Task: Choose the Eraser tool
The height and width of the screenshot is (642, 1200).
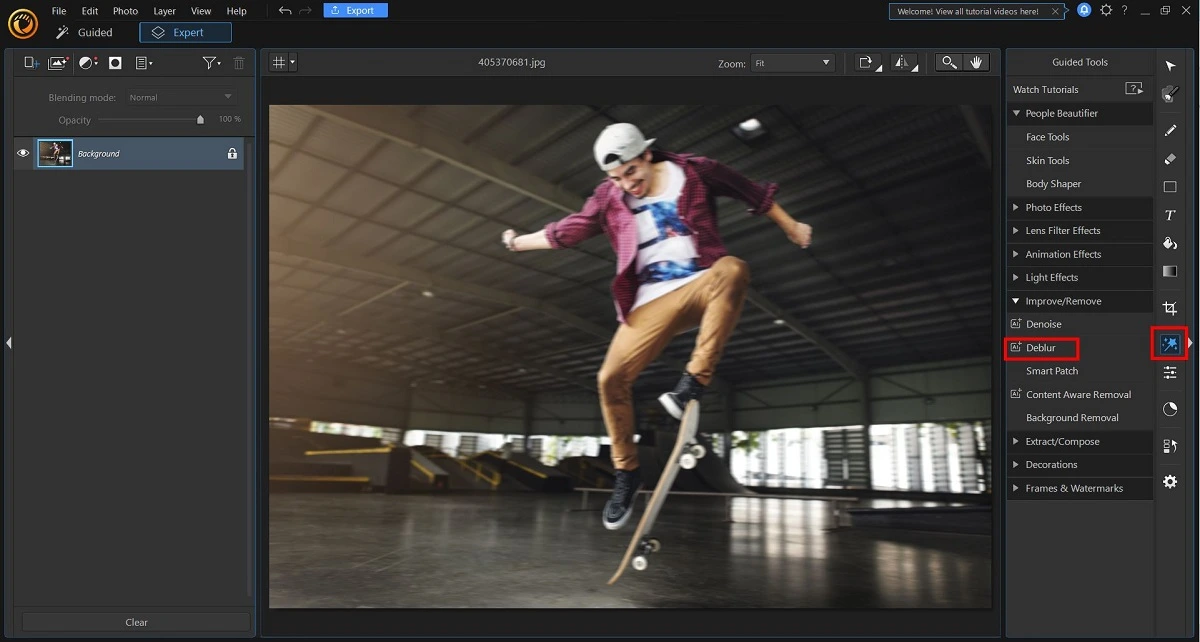Action: coord(1170,159)
